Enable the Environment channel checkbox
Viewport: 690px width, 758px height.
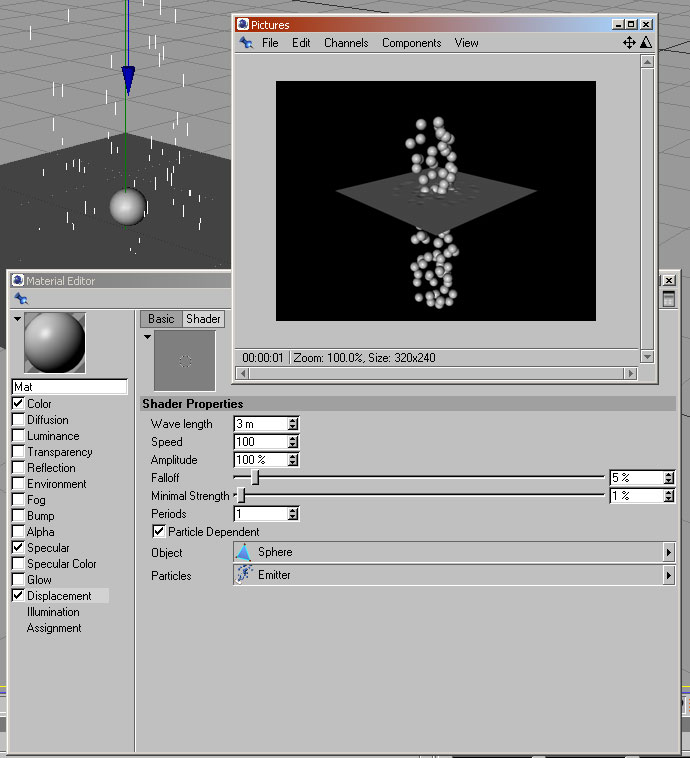point(18,483)
